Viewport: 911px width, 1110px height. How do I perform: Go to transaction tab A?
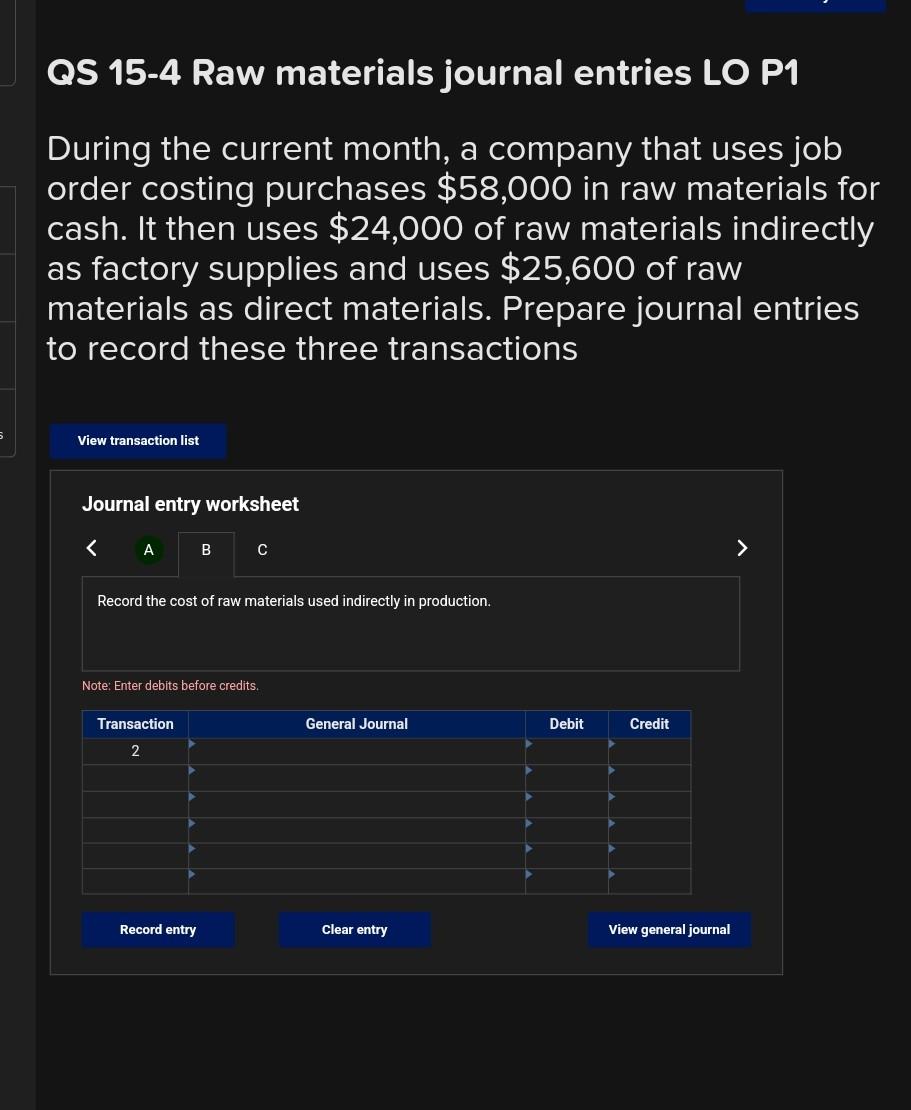[149, 550]
